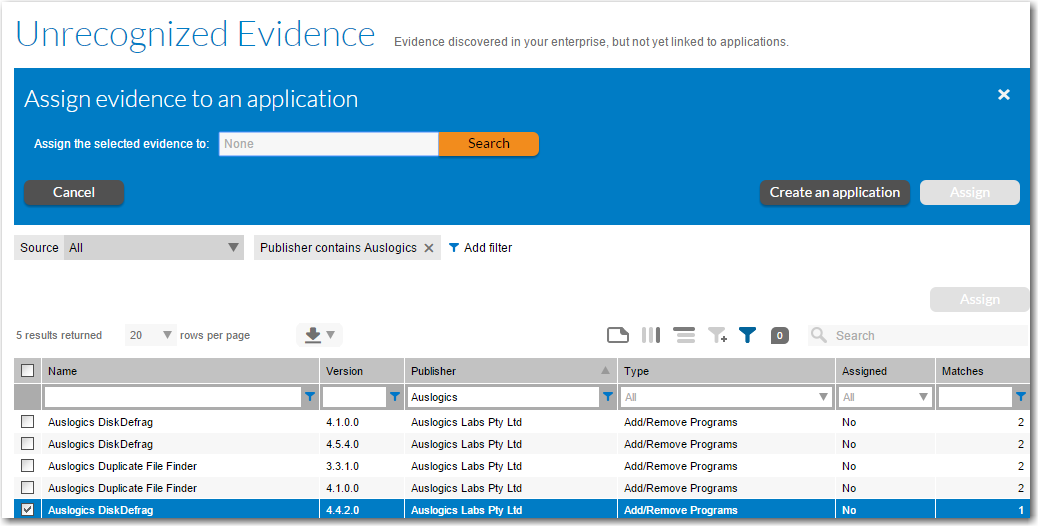Close the Assign evidence to an application panel
The width and height of the screenshot is (1038, 526).
click(x=1004, y=95)
